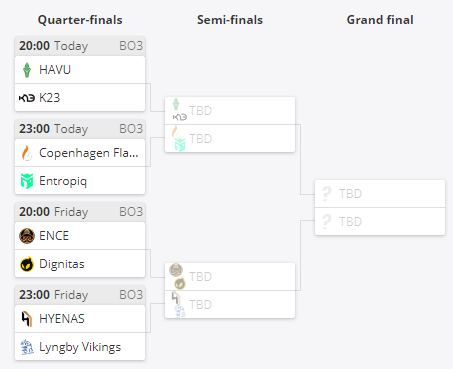Click the HAVU team logo icon
Viewport: 453px width, 369px height.
point(27,70)
